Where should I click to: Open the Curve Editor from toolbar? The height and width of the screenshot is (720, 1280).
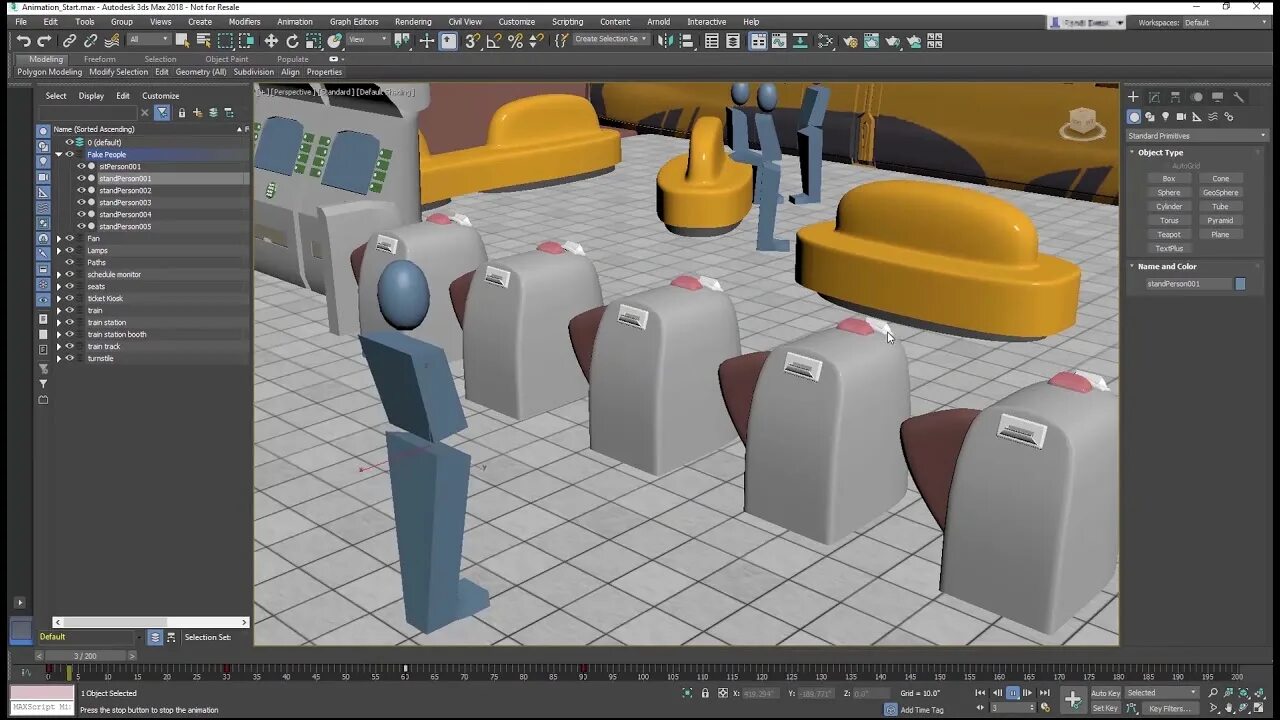(x=780, y=41)
